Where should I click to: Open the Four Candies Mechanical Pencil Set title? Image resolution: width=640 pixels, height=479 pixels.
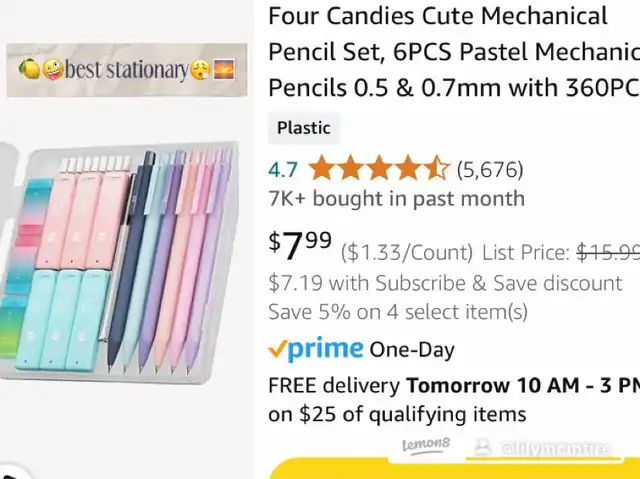point(454,52)
